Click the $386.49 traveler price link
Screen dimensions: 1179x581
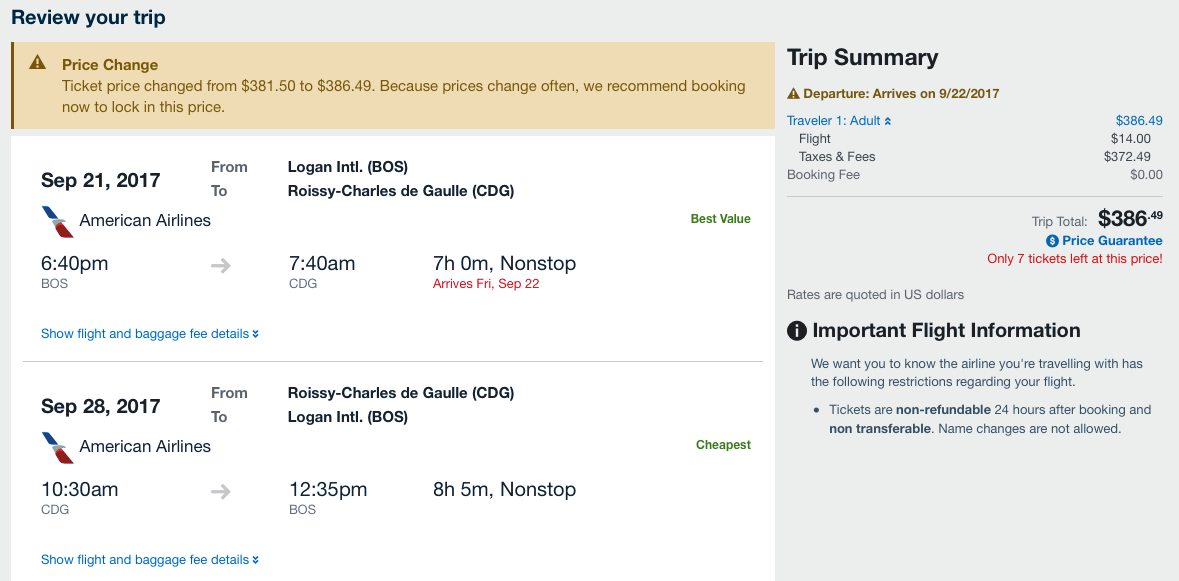(x=1139, y=121)
